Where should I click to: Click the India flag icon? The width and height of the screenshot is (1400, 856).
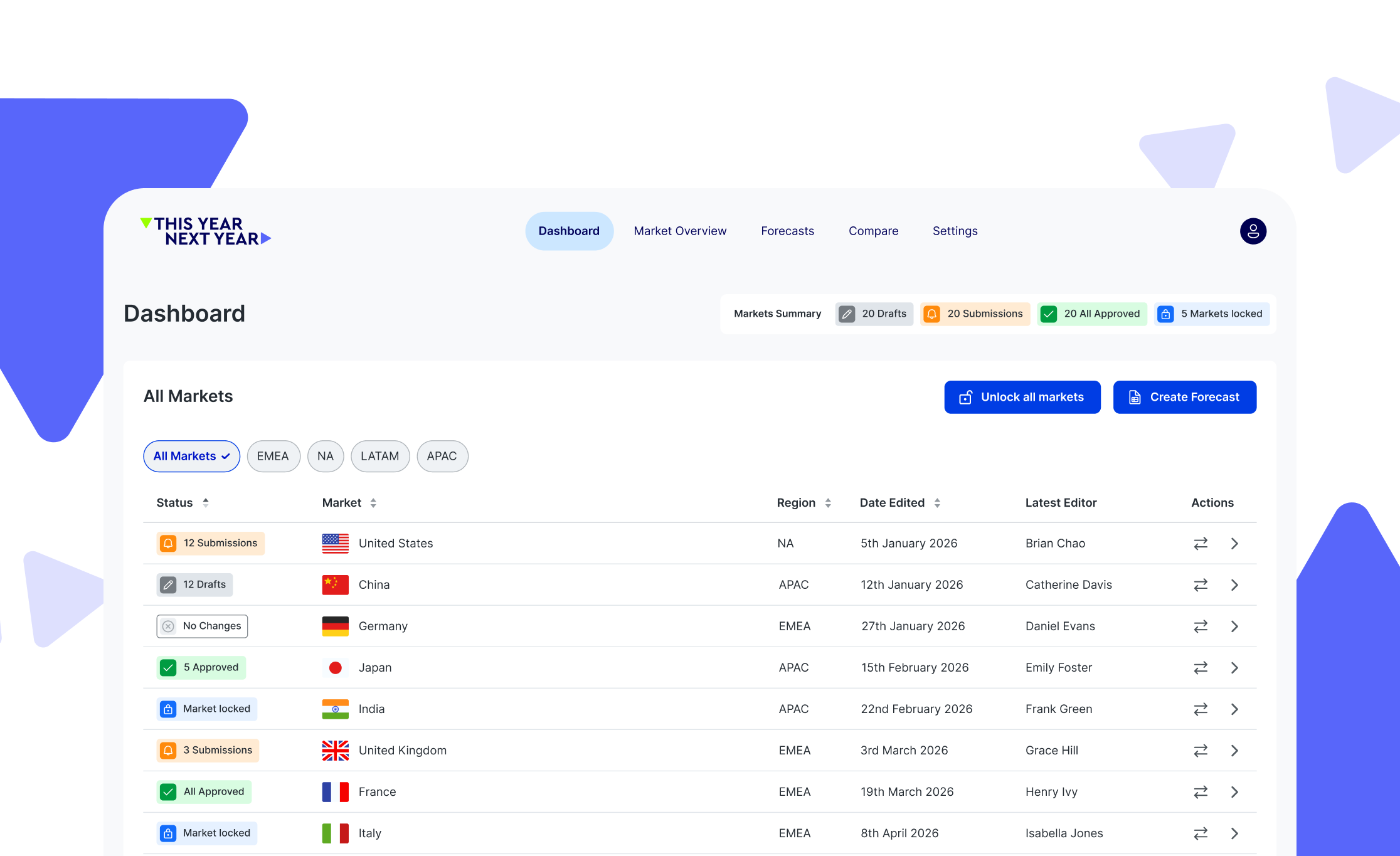pyautogui.click(x=336, y=709)
